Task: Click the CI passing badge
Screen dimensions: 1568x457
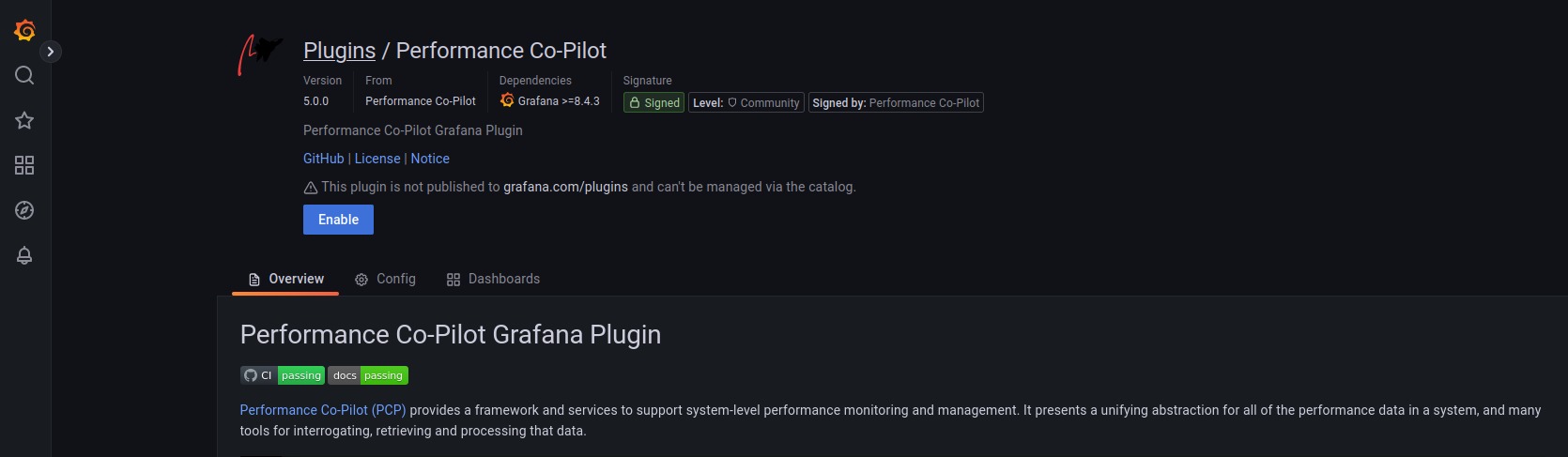Action: point(283,375)
